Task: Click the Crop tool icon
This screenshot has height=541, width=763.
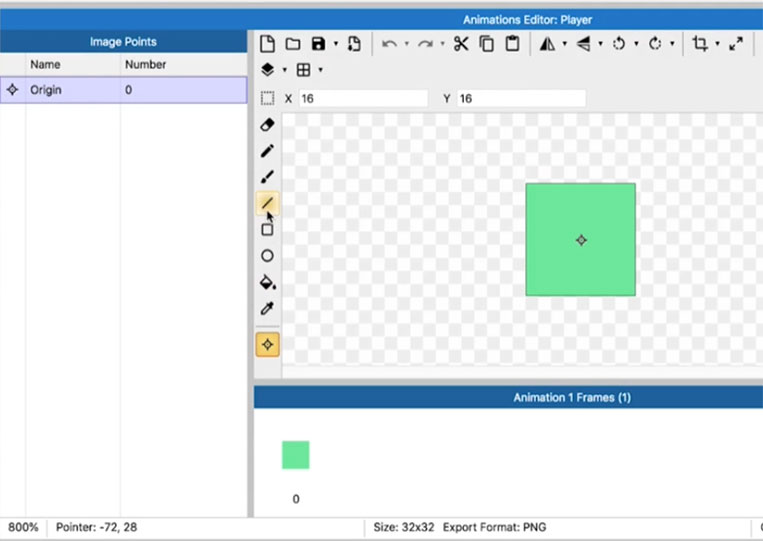Action: click(x=700, y=44)
